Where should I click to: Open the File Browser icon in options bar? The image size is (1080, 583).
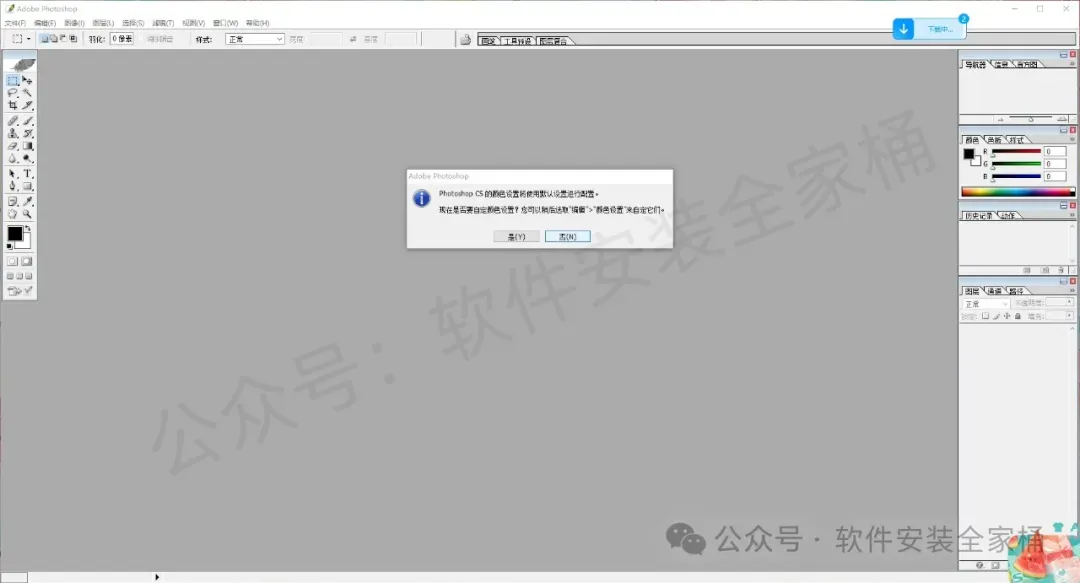pyautogui.click(x=466, y=39)
